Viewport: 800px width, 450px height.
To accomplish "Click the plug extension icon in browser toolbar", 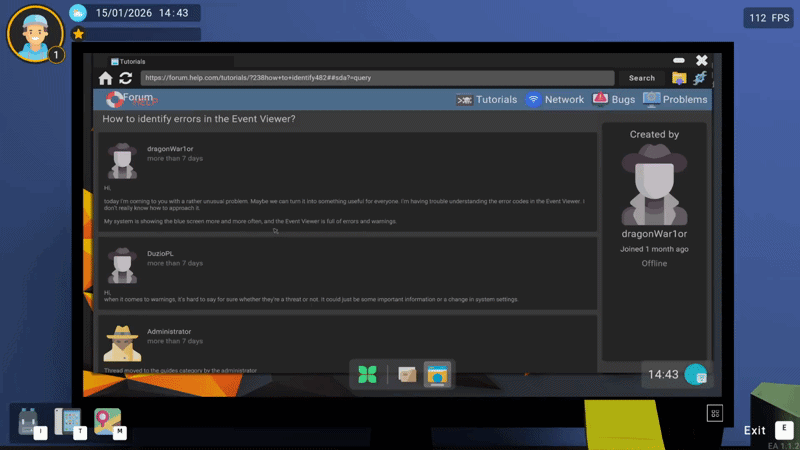I will (700, 78).
